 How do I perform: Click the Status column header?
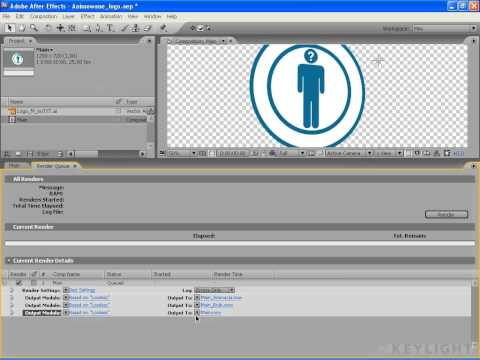click(x=114, y=274)
